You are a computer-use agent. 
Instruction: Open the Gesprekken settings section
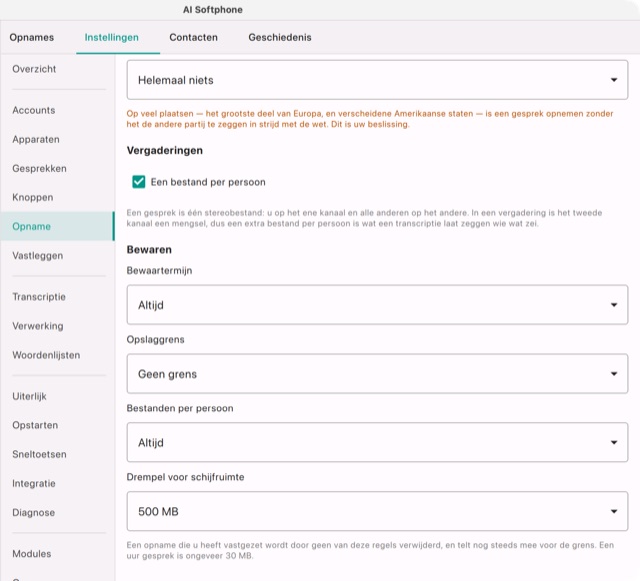pos(39,169)
